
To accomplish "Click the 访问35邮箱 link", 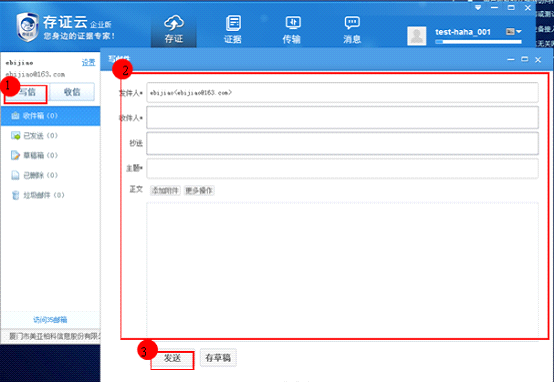I will coord(50,320).
